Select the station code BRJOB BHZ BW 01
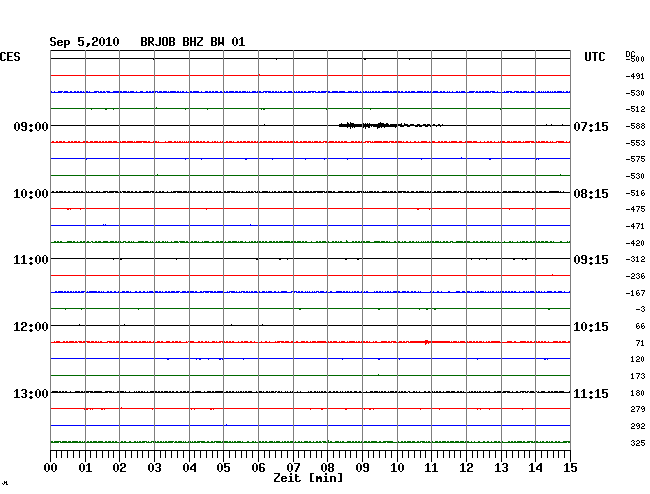The height and width of the screenshot is (494, 650). point(192,42)
